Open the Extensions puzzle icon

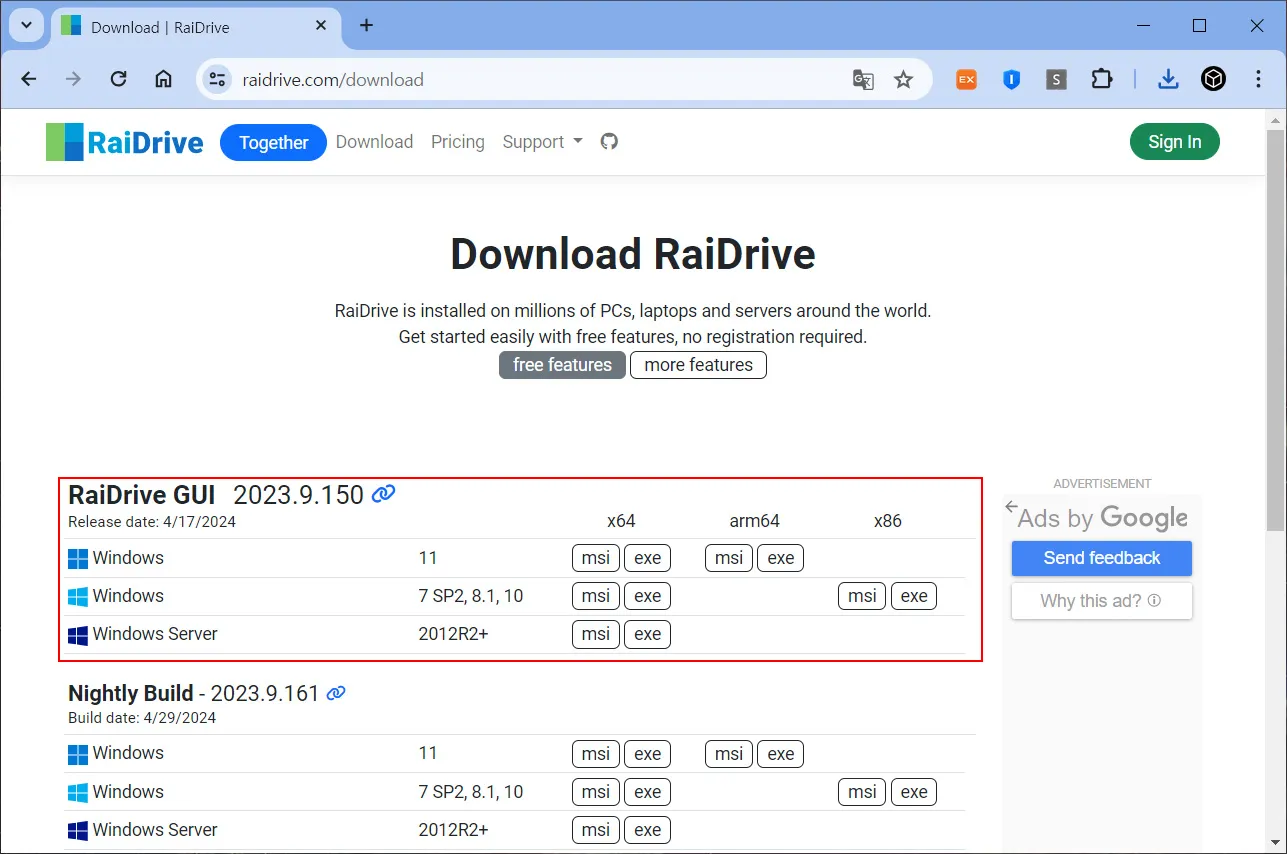pyautogui.click(x=1102, y=79)
